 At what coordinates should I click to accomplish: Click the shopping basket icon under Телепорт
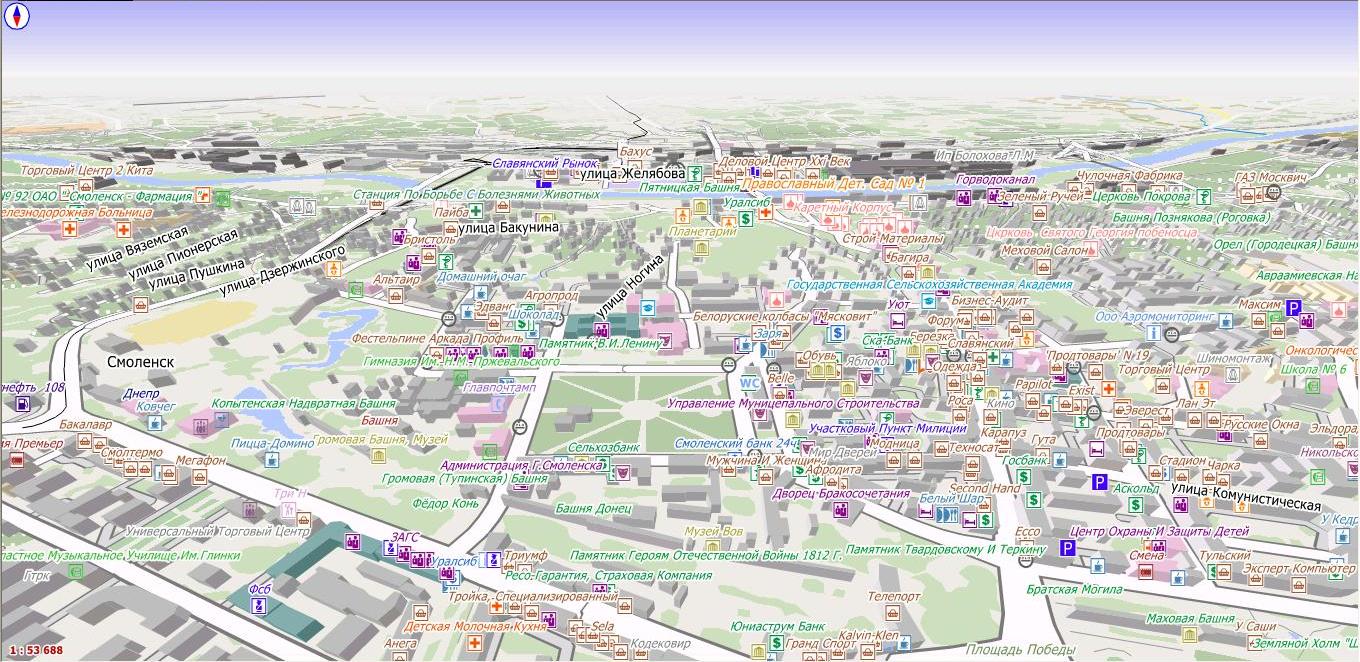tap(892, 613)
